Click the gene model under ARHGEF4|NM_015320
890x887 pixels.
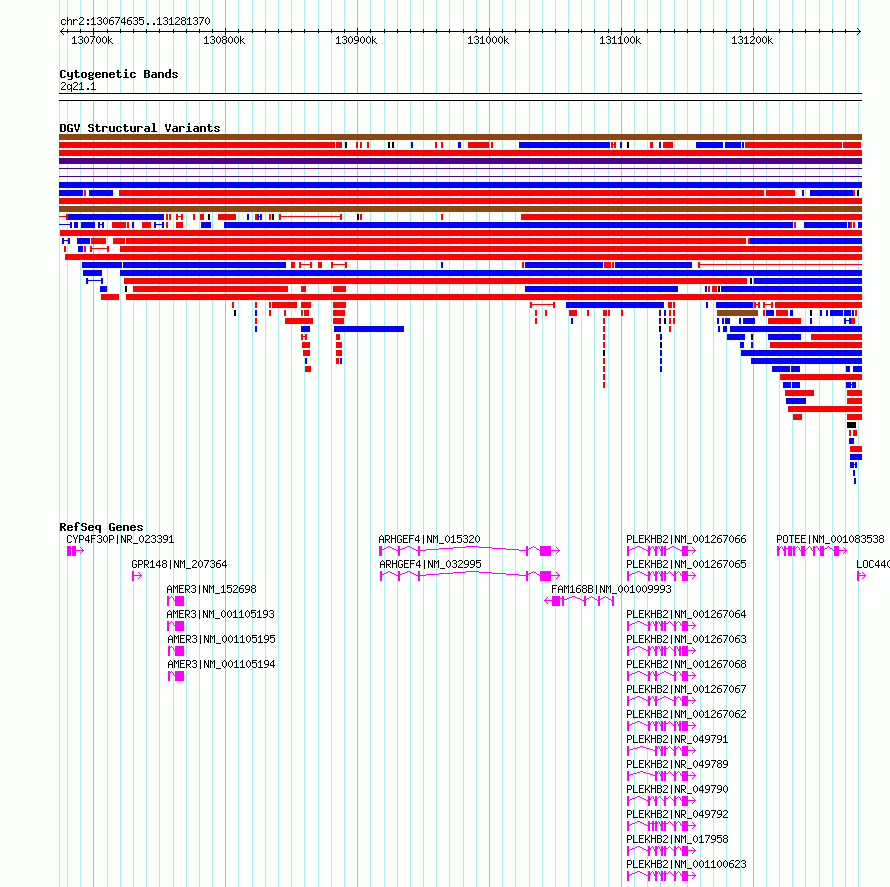pyautogui.click(x=469, y=550)
